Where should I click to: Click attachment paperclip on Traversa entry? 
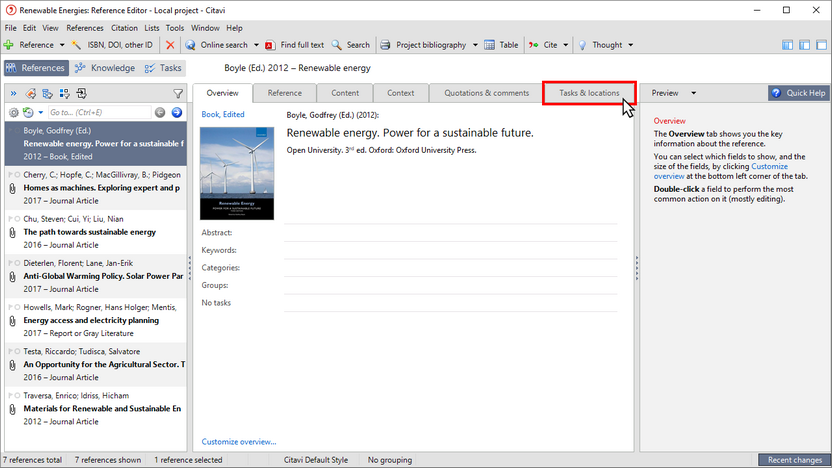coord(13,409)
